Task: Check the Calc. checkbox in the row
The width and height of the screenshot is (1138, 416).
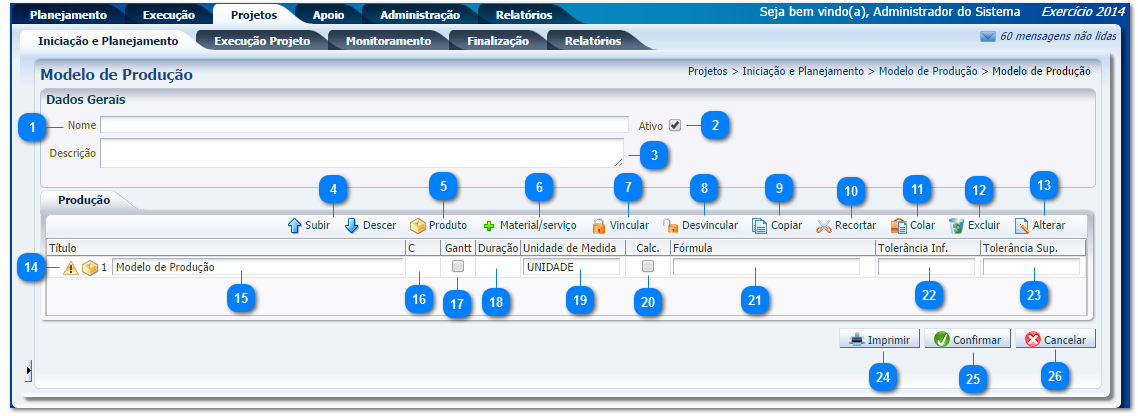Action: [x=648, y=267]
